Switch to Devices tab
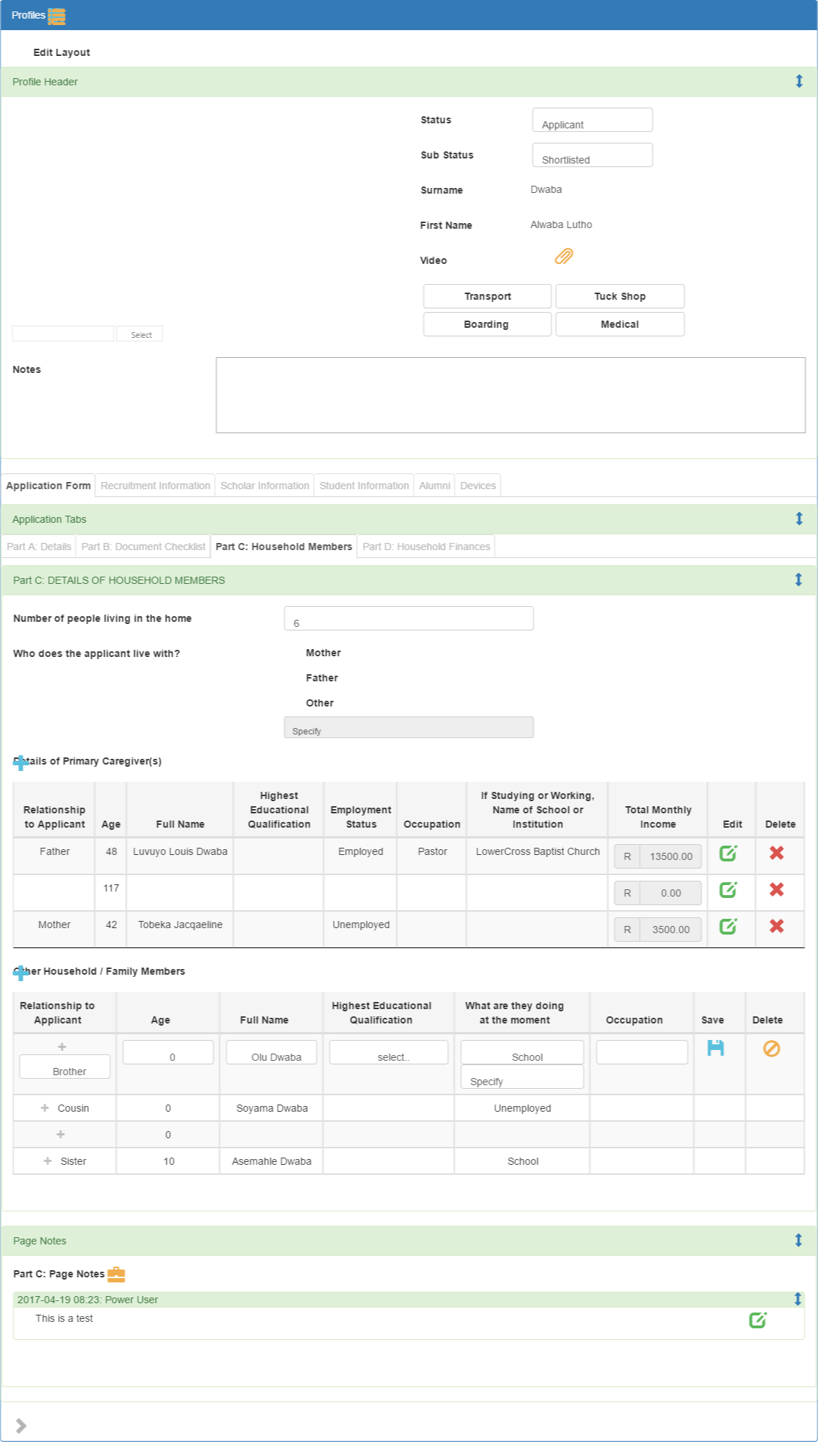Image resolution: width=818 pixels, height=1456 pixels. tap(478, 486)
